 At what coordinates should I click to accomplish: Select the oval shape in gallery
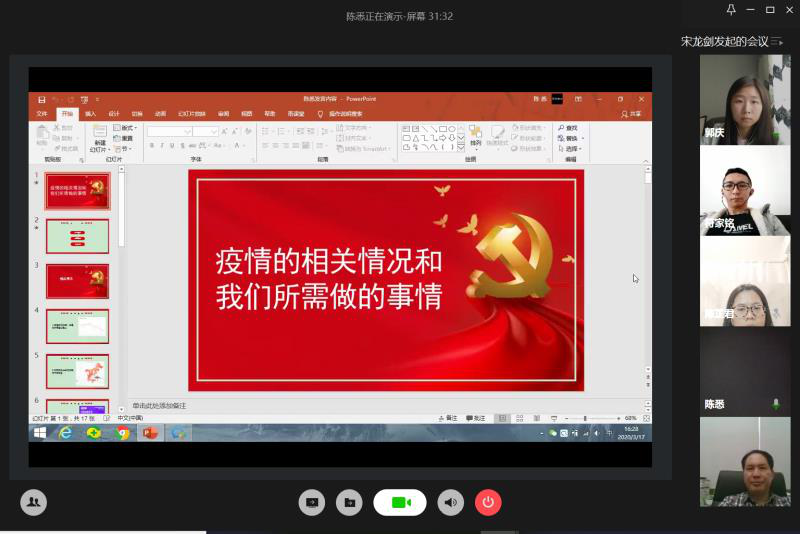(452, 129)
